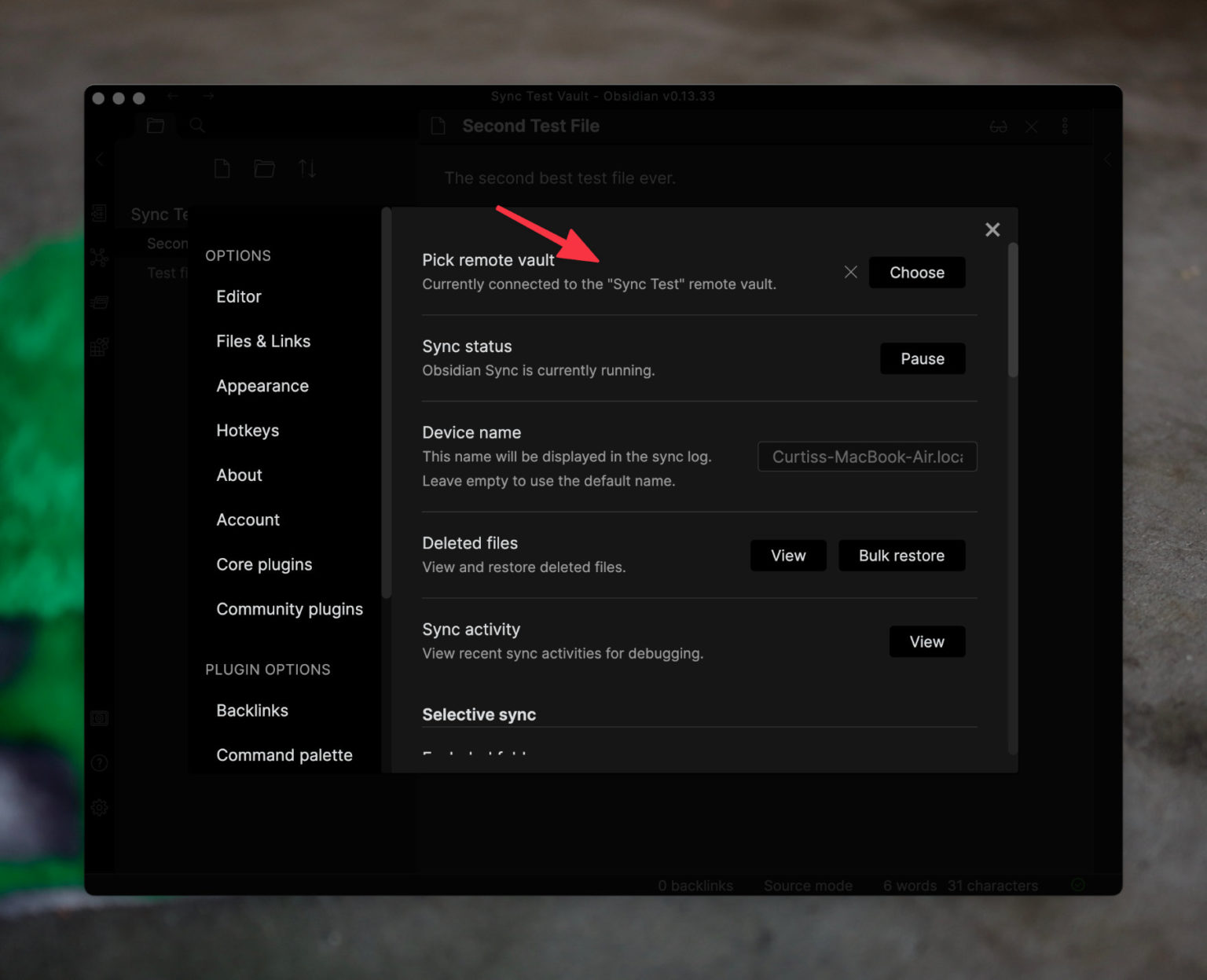Open the help icon in the left ribbon

point(99,763)
